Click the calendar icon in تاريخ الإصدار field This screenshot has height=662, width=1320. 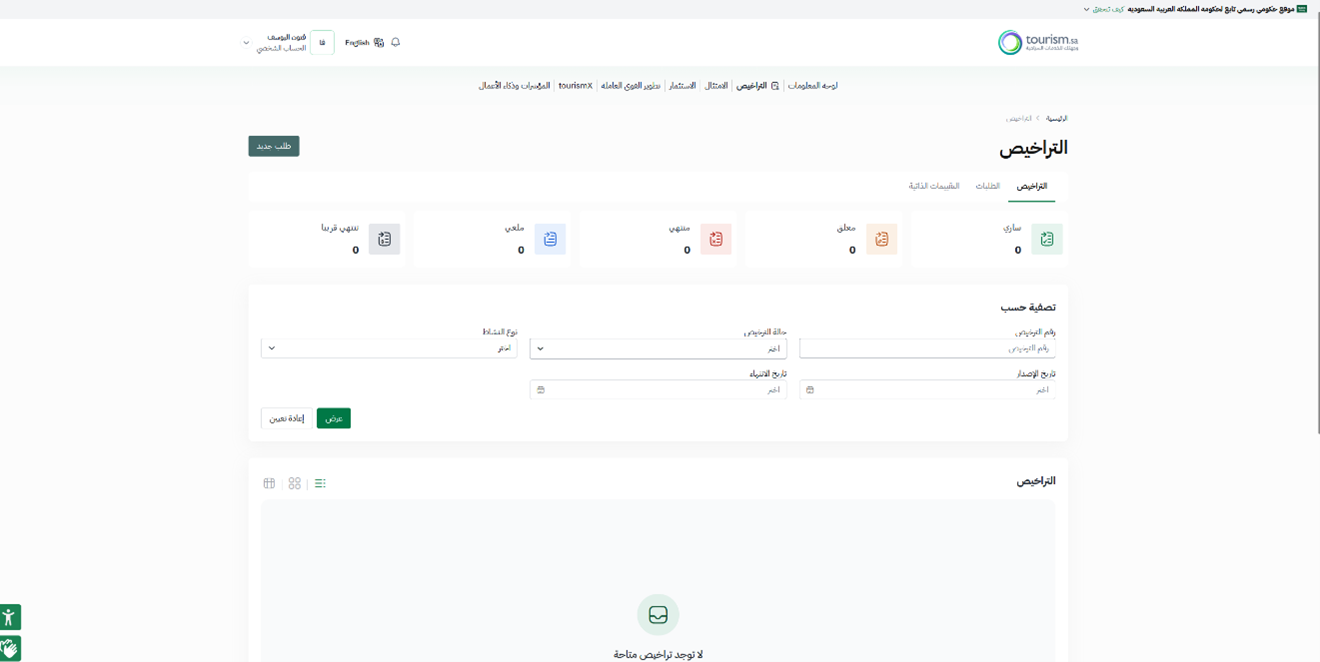[810, 390]
